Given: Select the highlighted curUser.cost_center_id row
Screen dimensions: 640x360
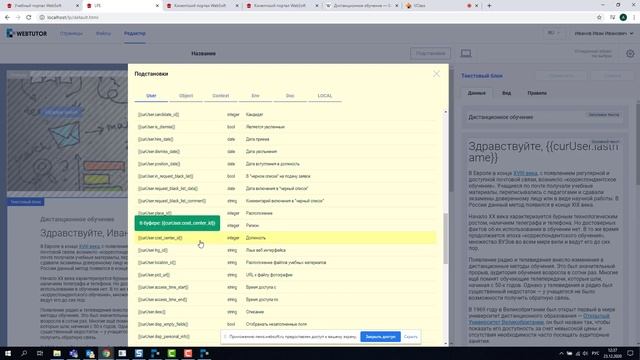Looking at the screenshot, I should pos(285,238).
